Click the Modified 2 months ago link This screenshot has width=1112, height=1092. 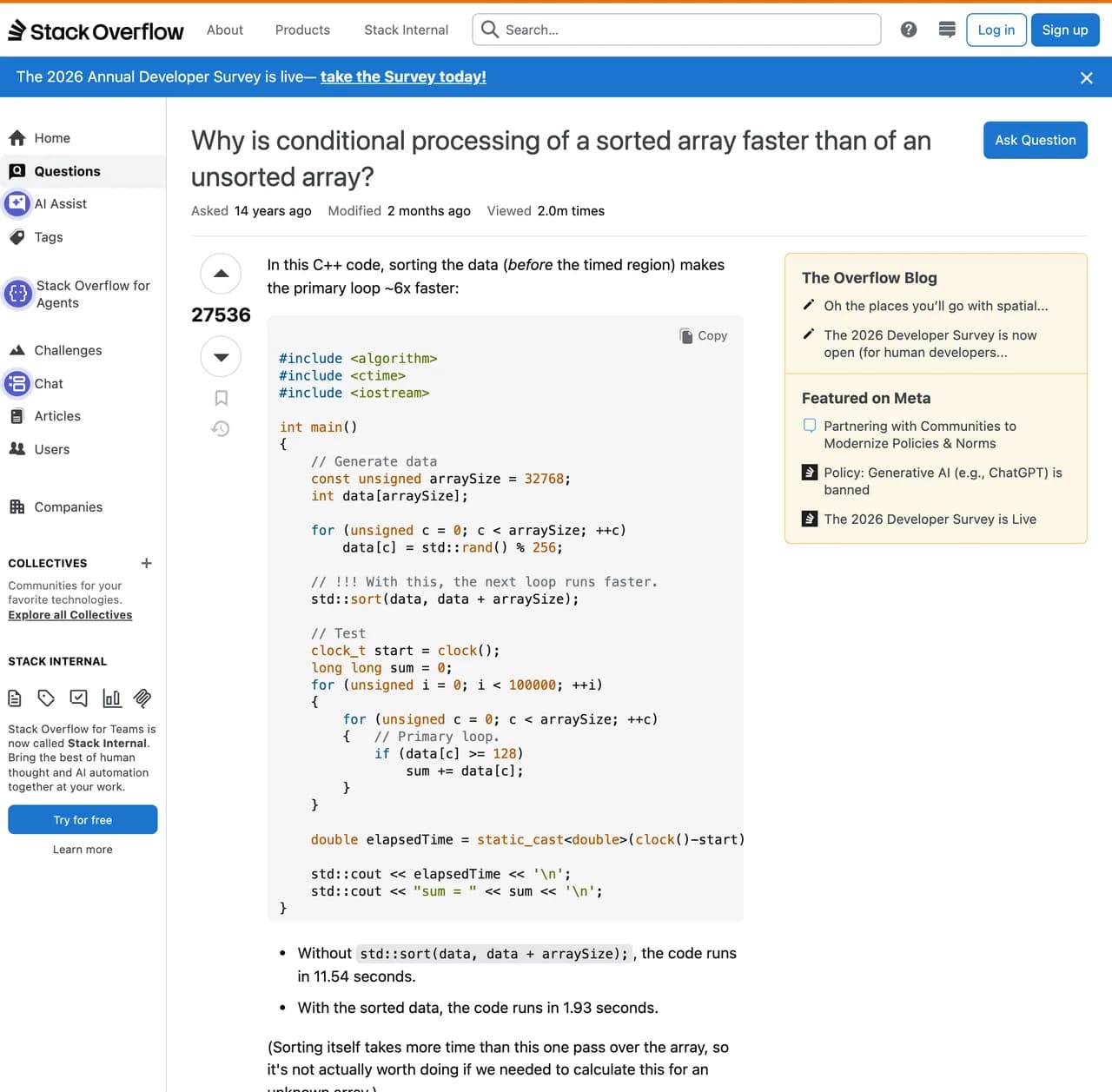(x=399, y=211)
